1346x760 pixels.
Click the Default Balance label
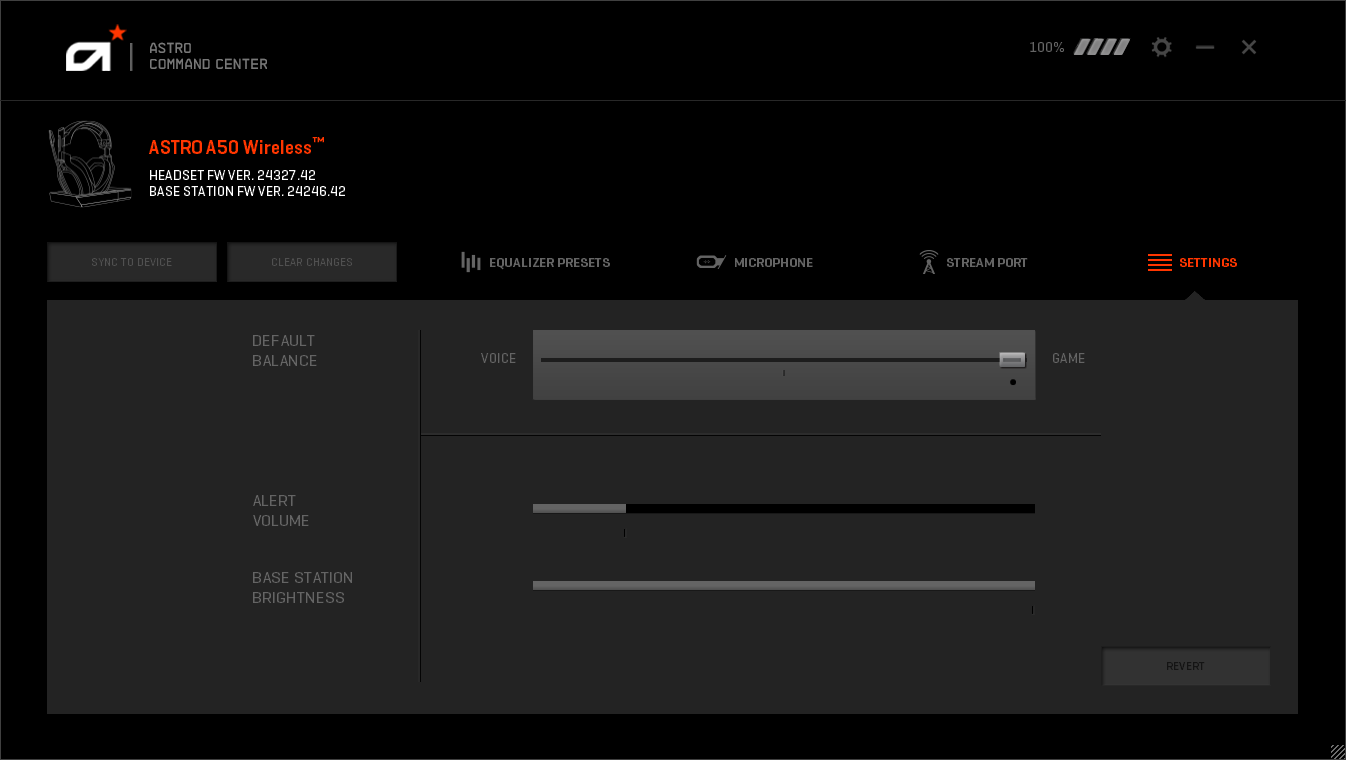point(285,351)
